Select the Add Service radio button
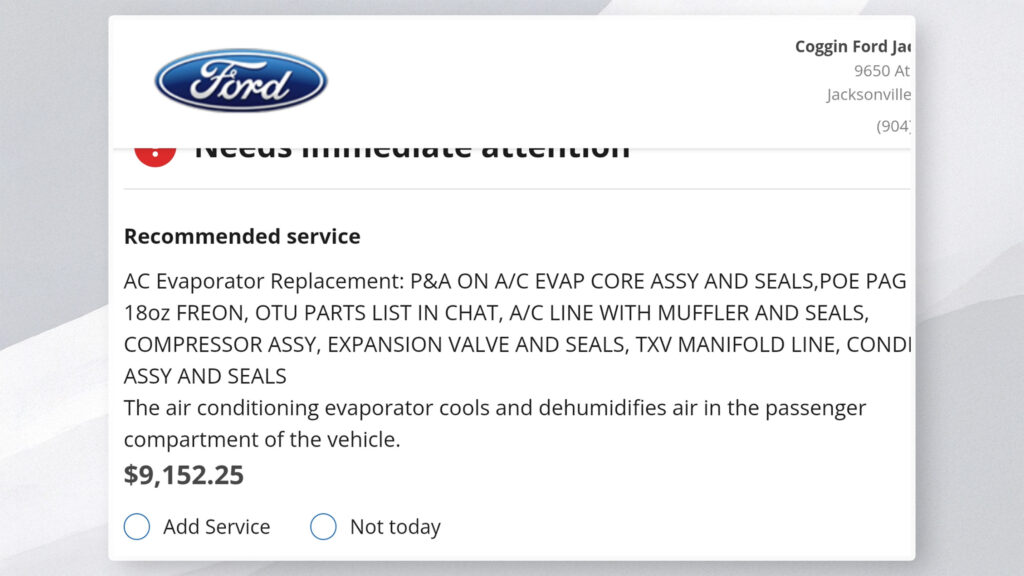The image size is (1024, 576). click(x=137, y=526)
